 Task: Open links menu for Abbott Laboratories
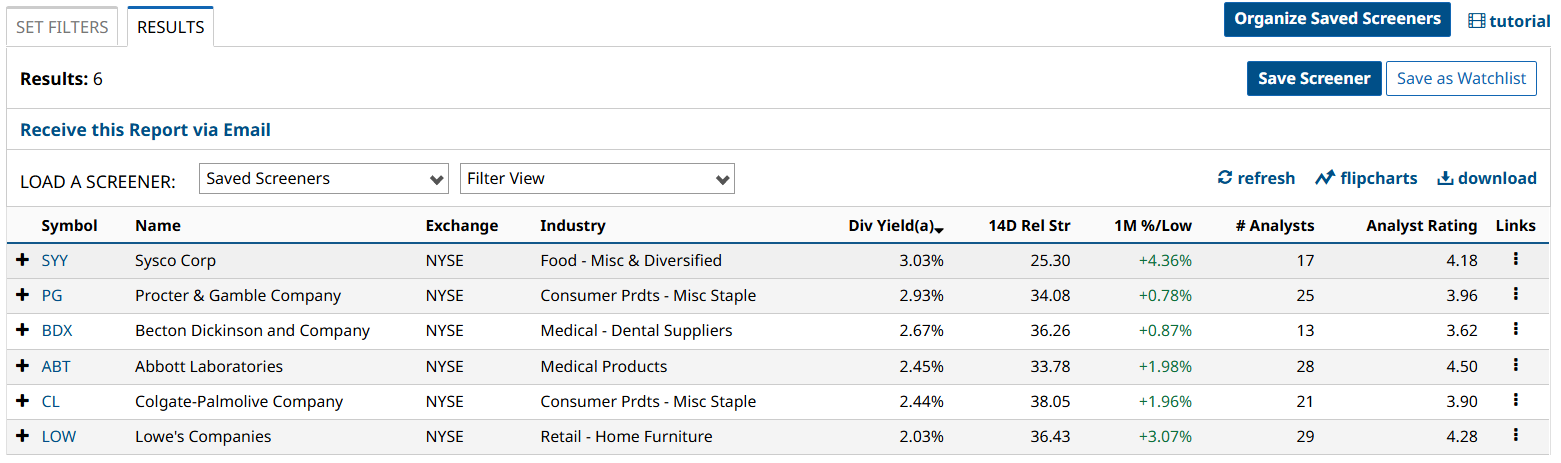pos(1516,366)
